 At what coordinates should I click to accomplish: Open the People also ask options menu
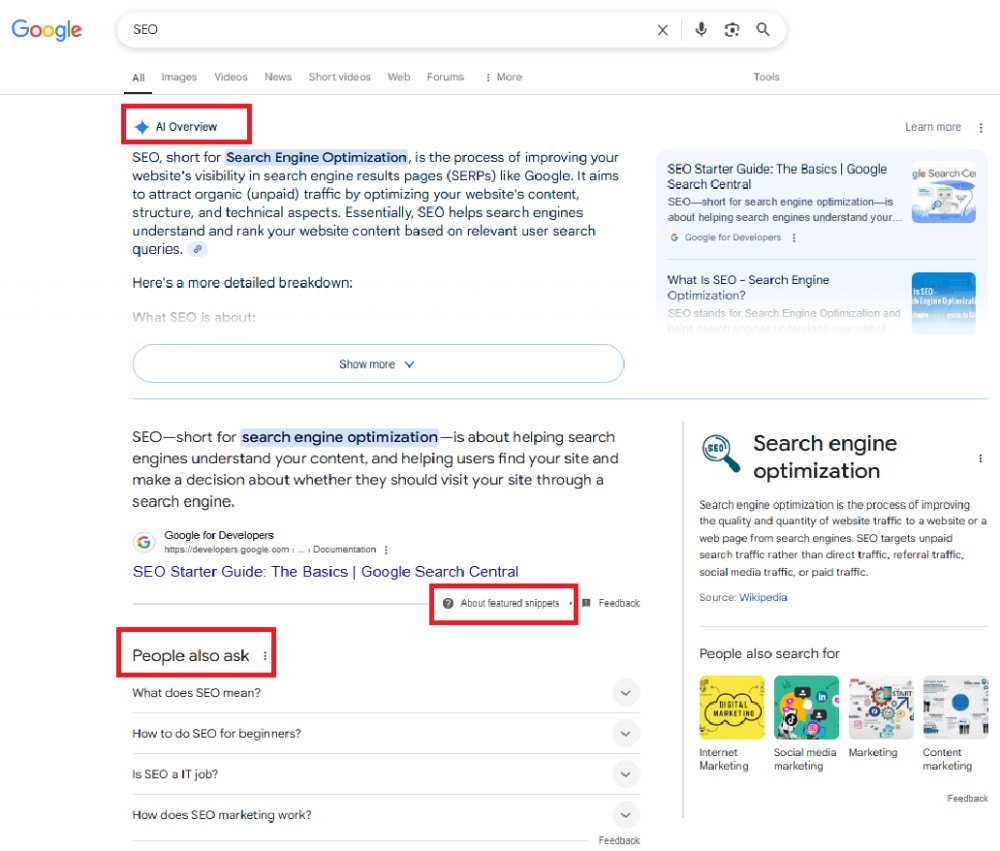pyautogui.click(x=265, y=656)
